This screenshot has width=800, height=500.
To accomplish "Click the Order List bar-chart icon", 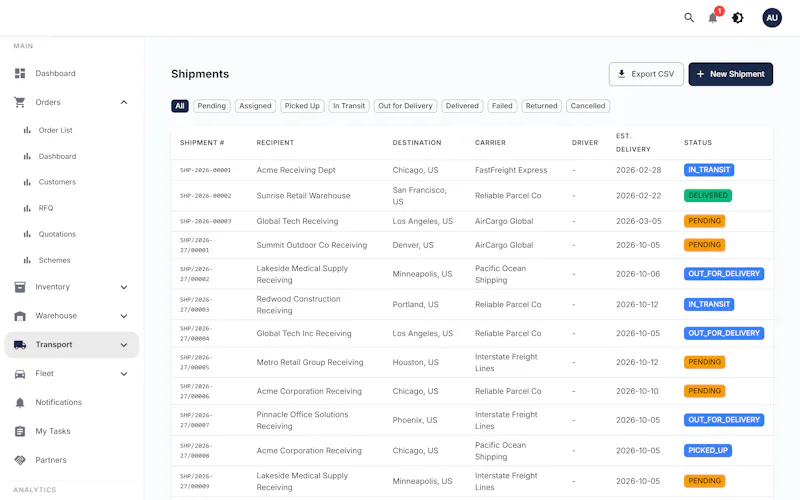I will (27, 130).
